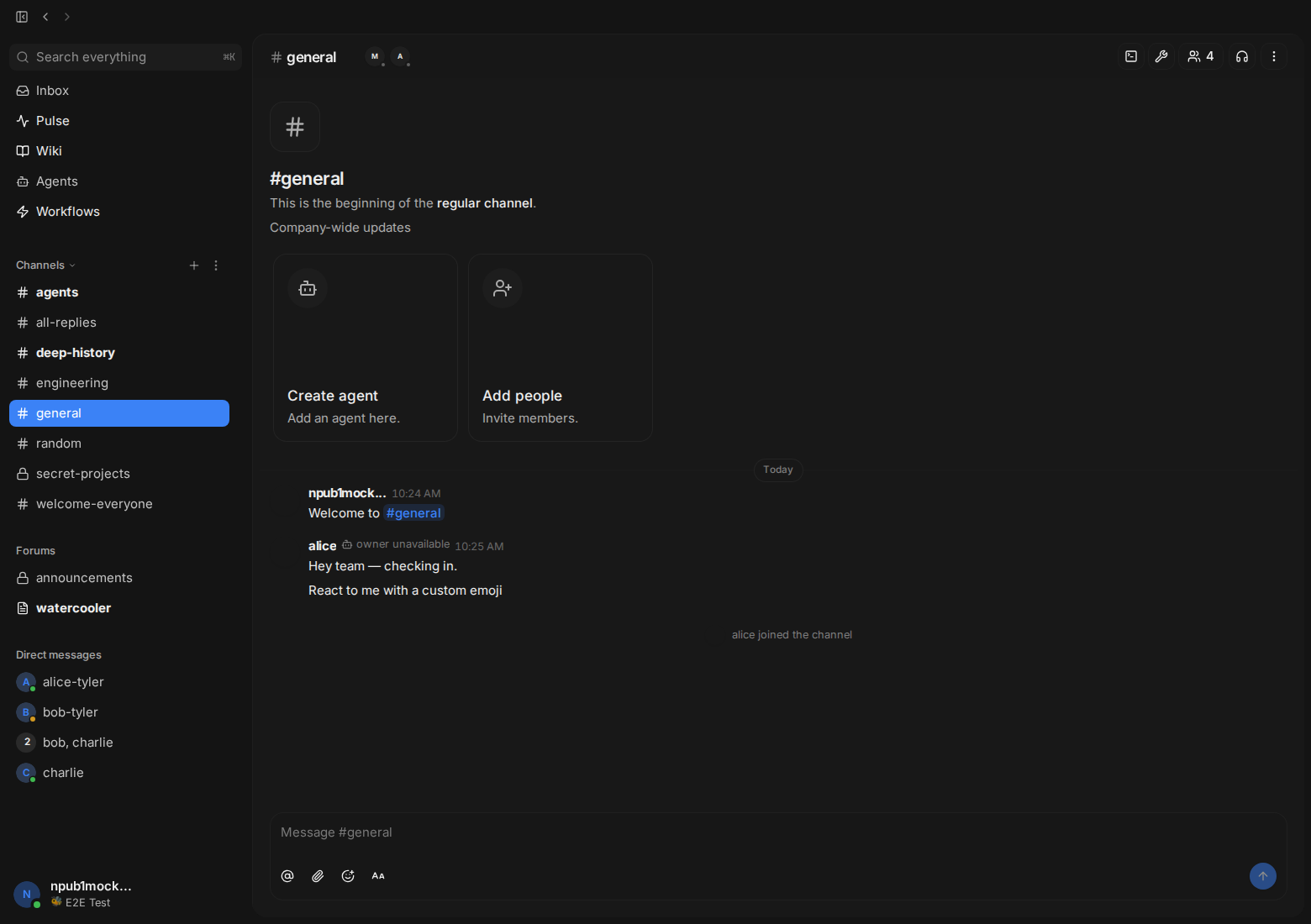Click the large hash channel icon
This screenshot has width=1311, height=924.
coord(295,127)
